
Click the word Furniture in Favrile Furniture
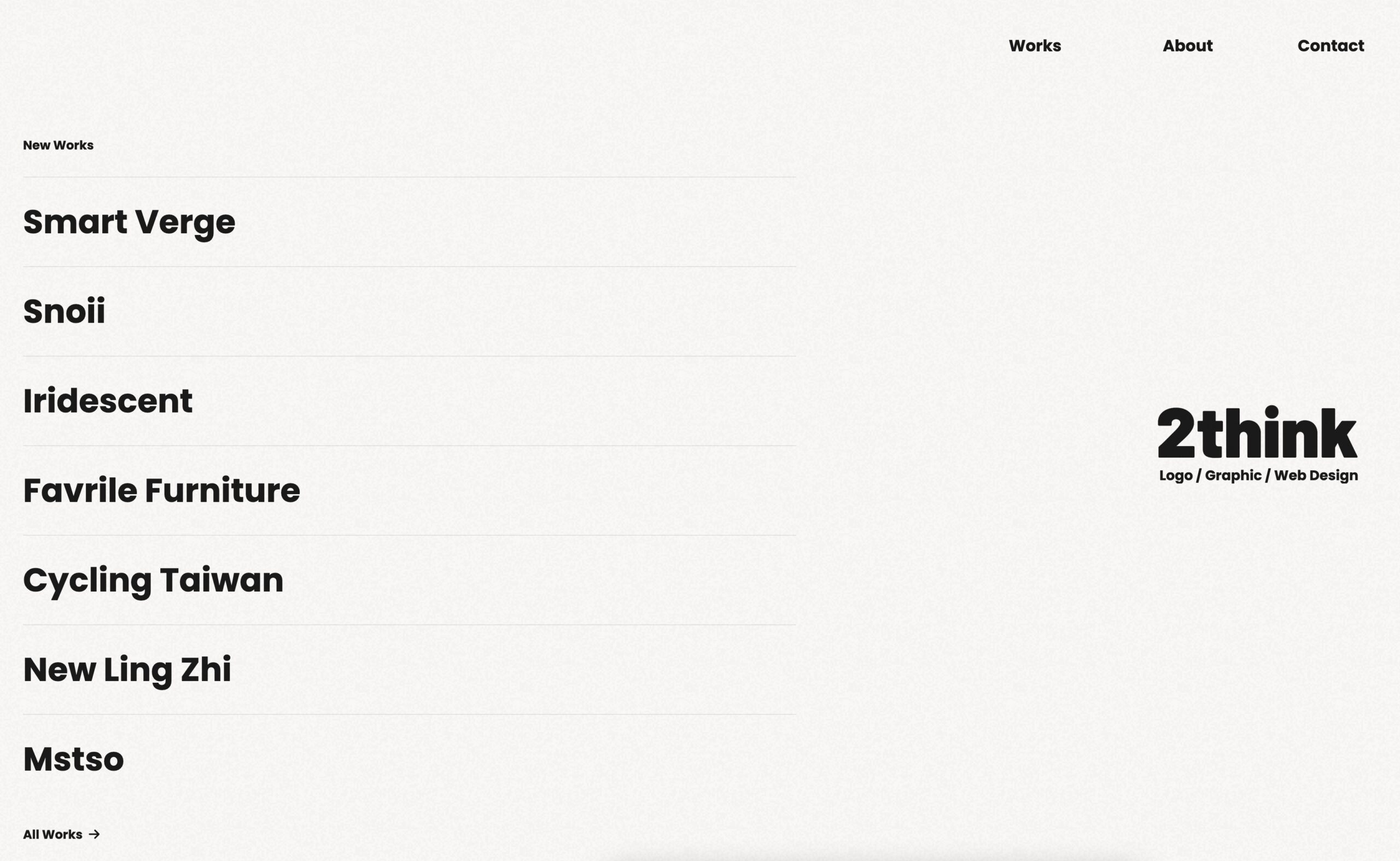point(222,490)
